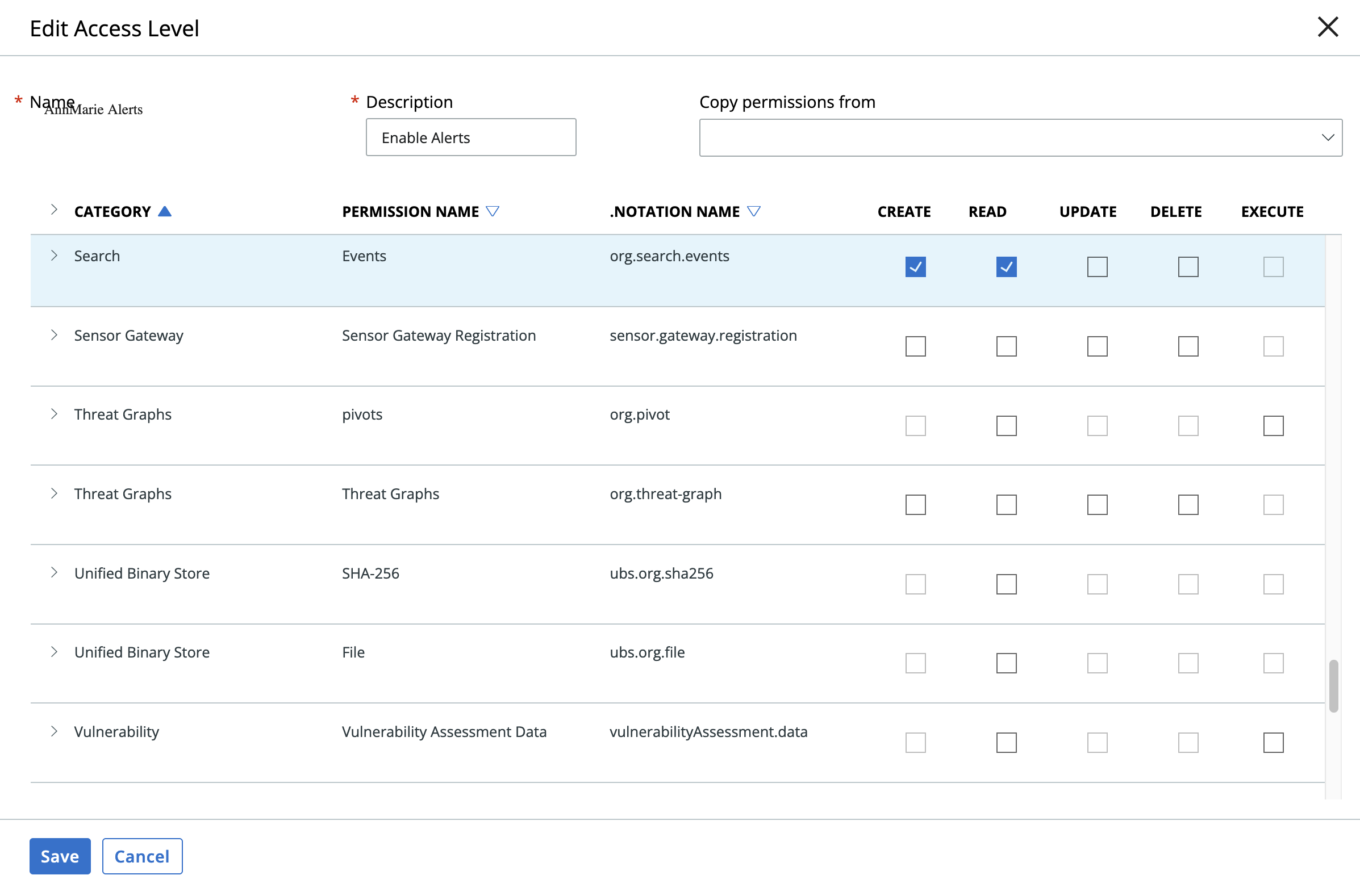Select the Sensor Gateway Registration cell

[x=439, y=336]
